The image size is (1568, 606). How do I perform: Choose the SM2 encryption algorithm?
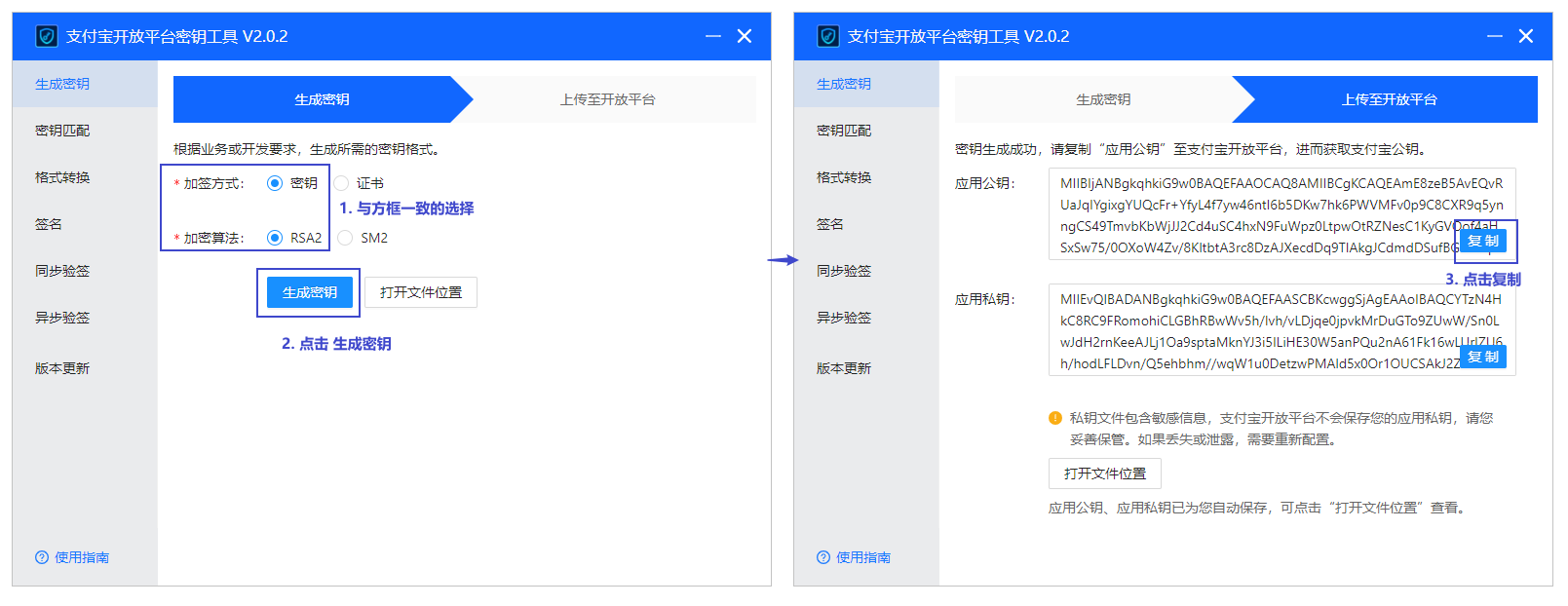345,238
